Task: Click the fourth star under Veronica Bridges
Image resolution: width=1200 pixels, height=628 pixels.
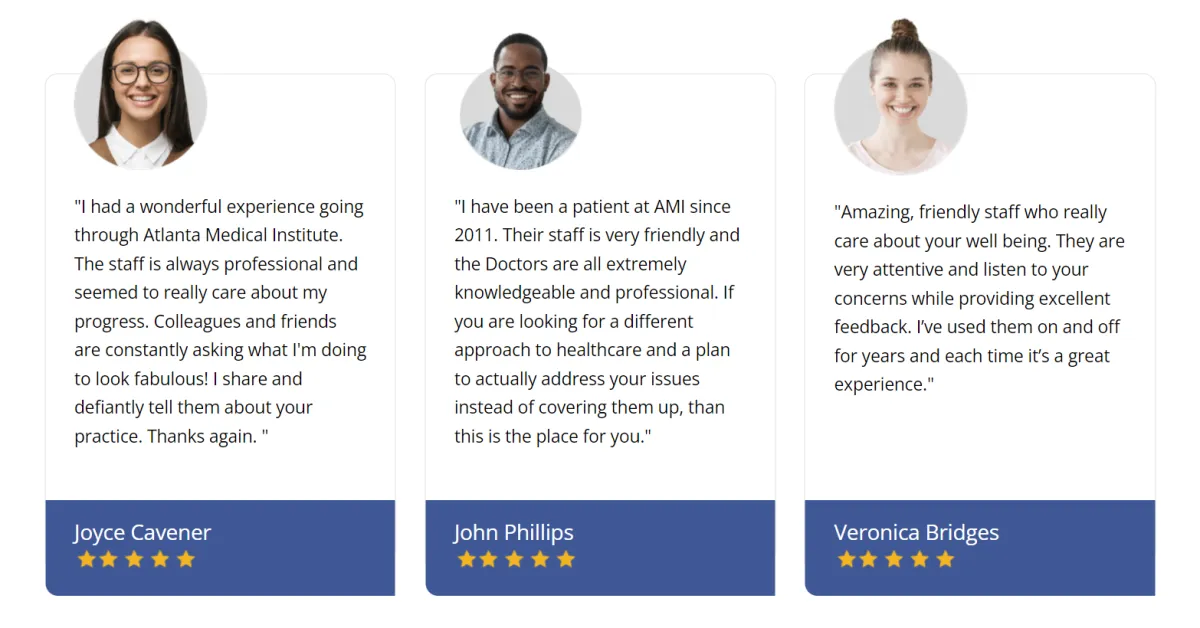Action: 920,559
